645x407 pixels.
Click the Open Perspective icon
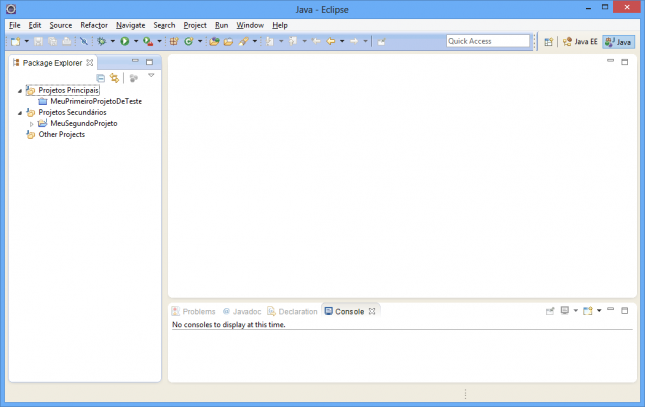point(549,42)
